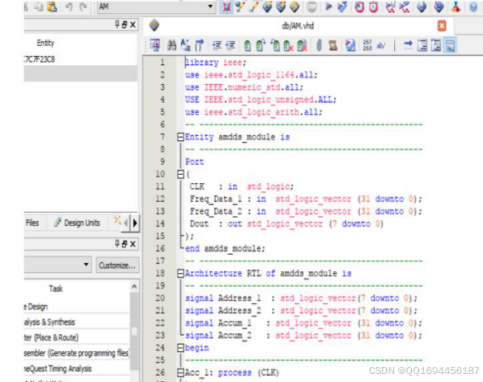The height and width of the screenshot is (382, 483).
Task: Toggle bookmark with first green bookmark icon
Action: coord(247,46)
